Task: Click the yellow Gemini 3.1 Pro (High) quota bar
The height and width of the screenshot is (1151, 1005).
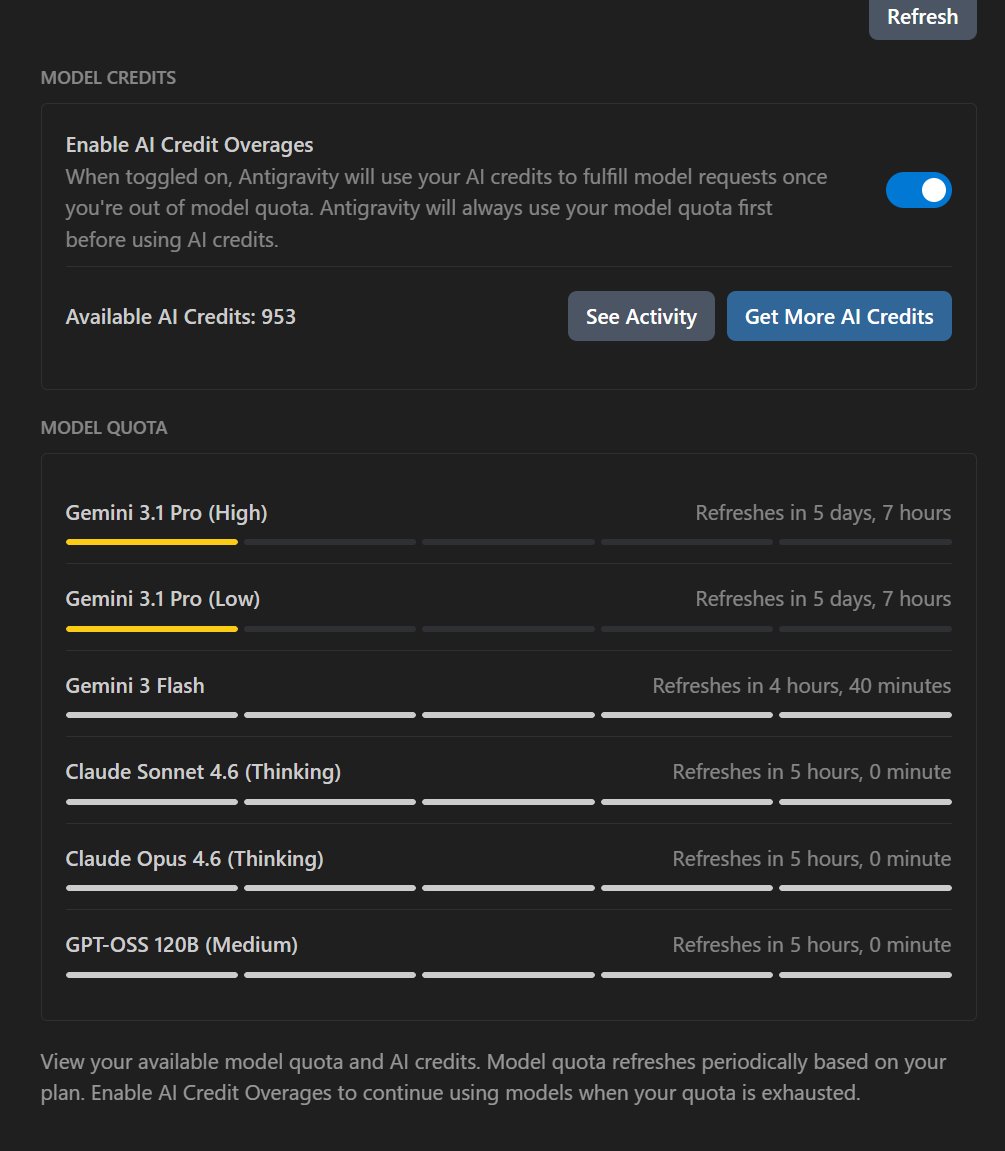Action: pos(152,542)
